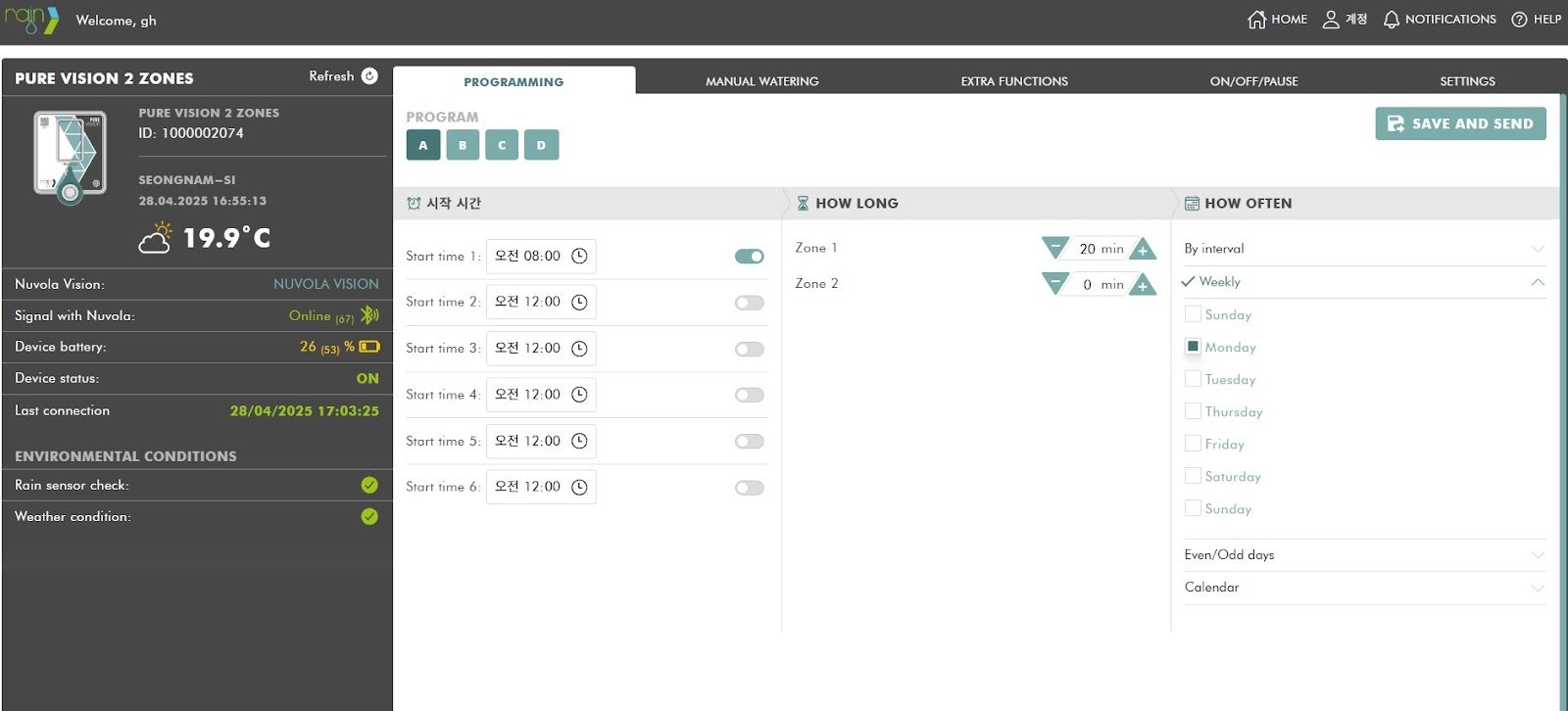Viewport: 1568px width, 711px height.
Task: Go to the Home page link
Action: tap(1277, 20)
